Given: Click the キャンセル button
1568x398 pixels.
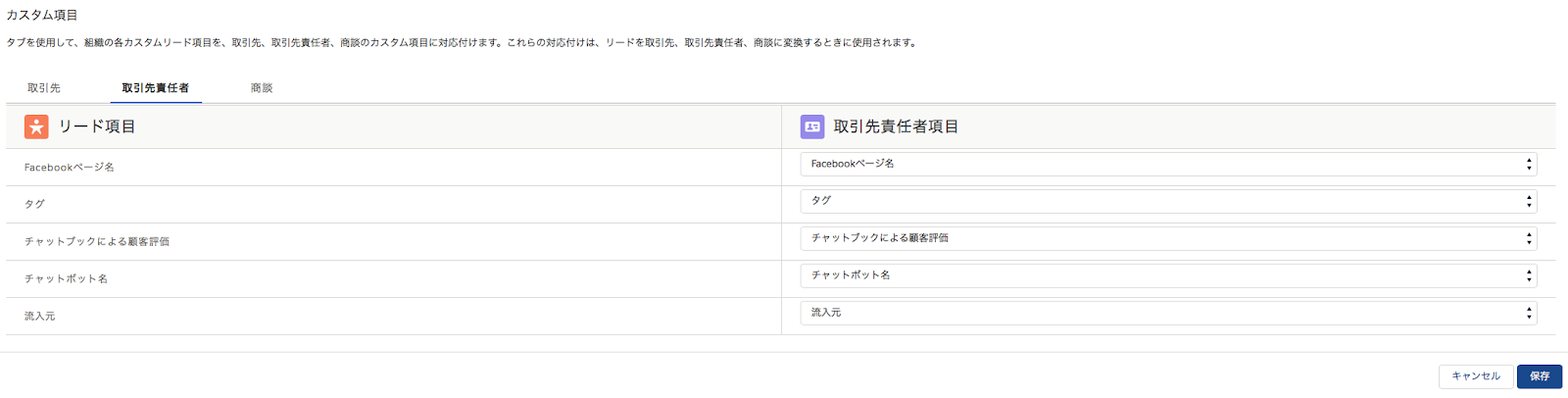Looking at the screenshot, I should coord(1475,376).
